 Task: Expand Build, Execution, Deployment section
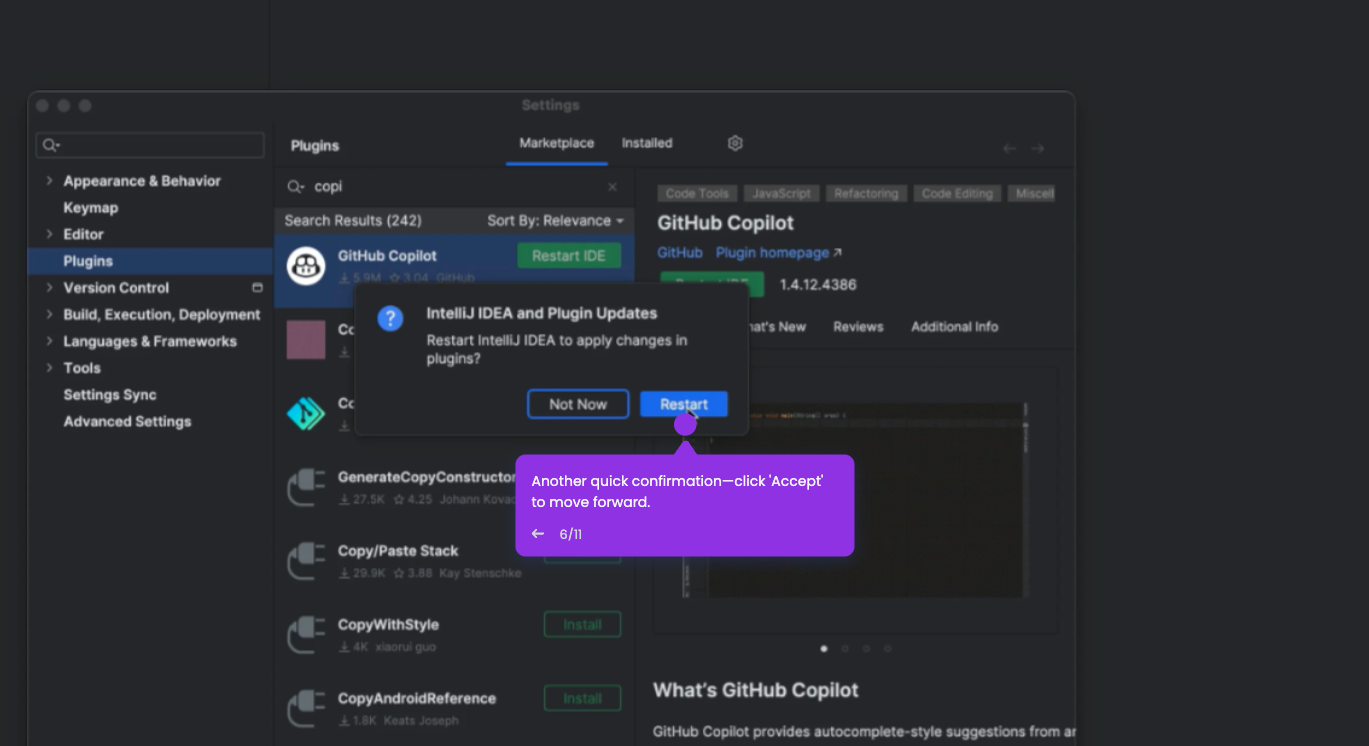(x=49, y=315)
